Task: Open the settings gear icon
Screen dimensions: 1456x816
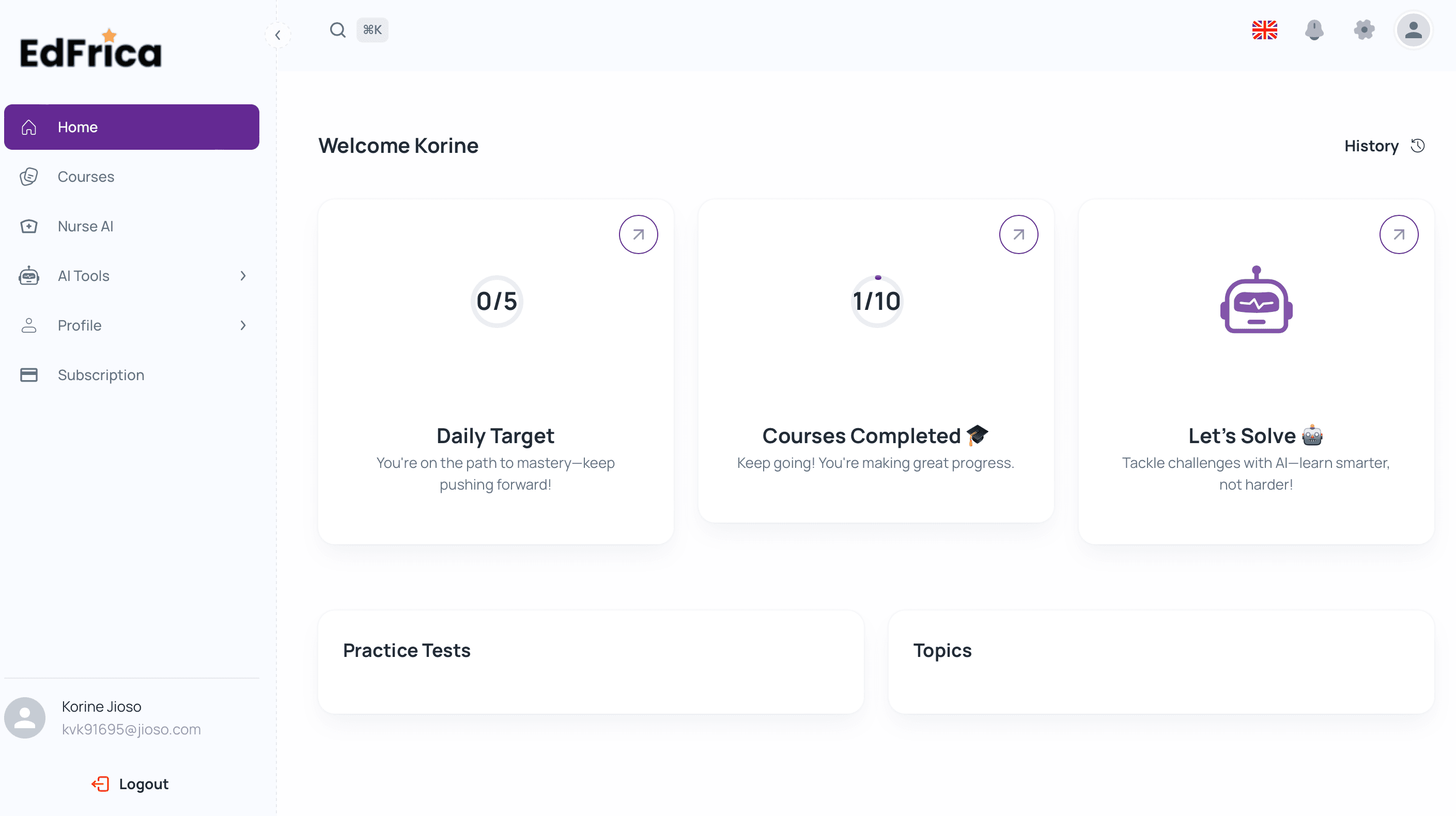Action: 1364,30
